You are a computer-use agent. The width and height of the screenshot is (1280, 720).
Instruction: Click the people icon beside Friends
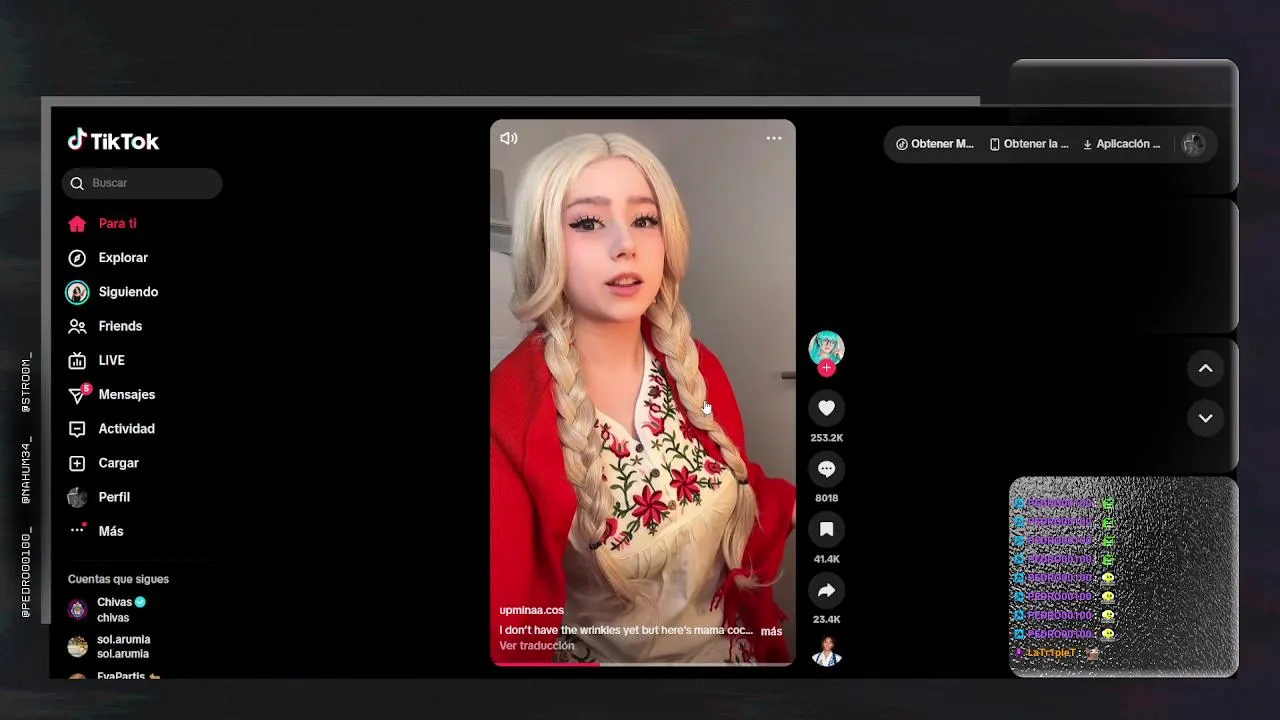77,326
